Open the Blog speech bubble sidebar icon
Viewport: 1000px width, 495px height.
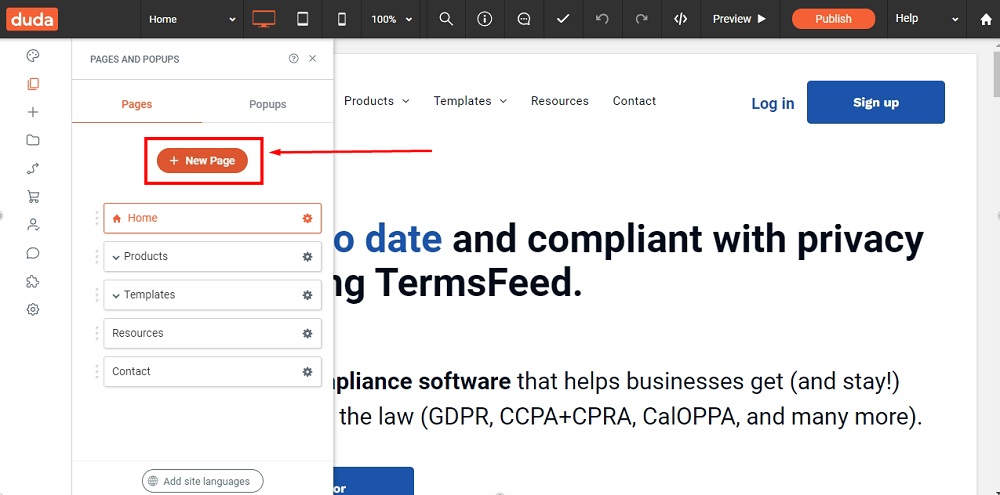pos(33,253)
